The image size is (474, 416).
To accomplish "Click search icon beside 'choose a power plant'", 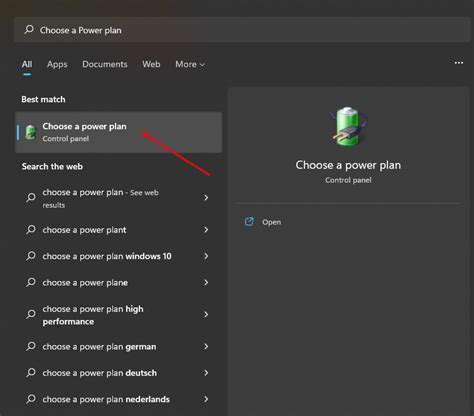I will [x=31, y=229].
